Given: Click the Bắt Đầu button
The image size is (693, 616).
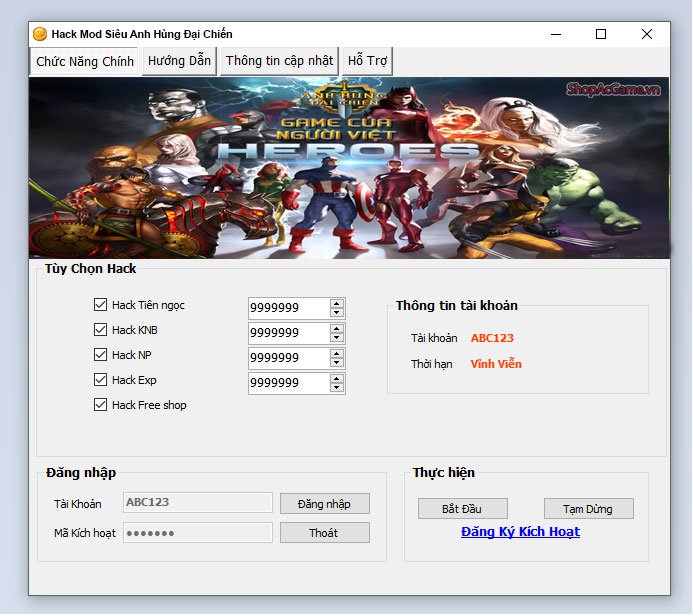Looking at the screenshot, I should pos(463,509).
